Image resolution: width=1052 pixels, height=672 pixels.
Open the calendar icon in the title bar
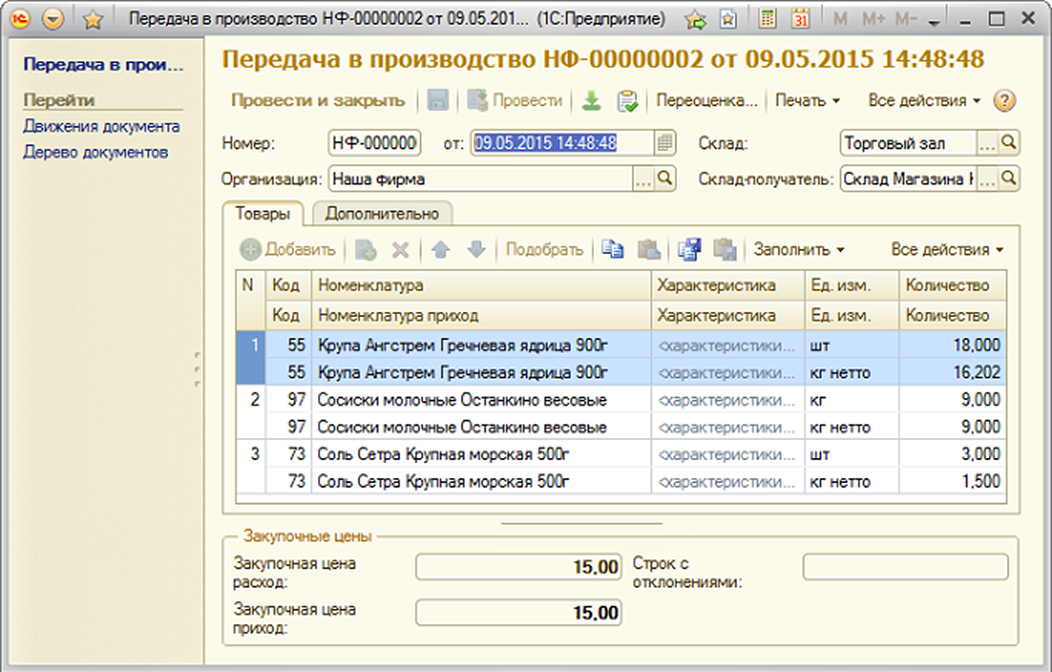[800, 19]
